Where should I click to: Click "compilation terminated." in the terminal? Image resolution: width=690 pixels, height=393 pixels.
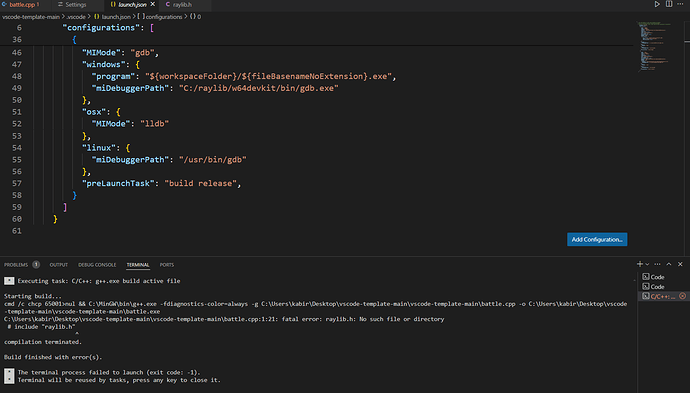pyautogui.click(x=43, y=342)
